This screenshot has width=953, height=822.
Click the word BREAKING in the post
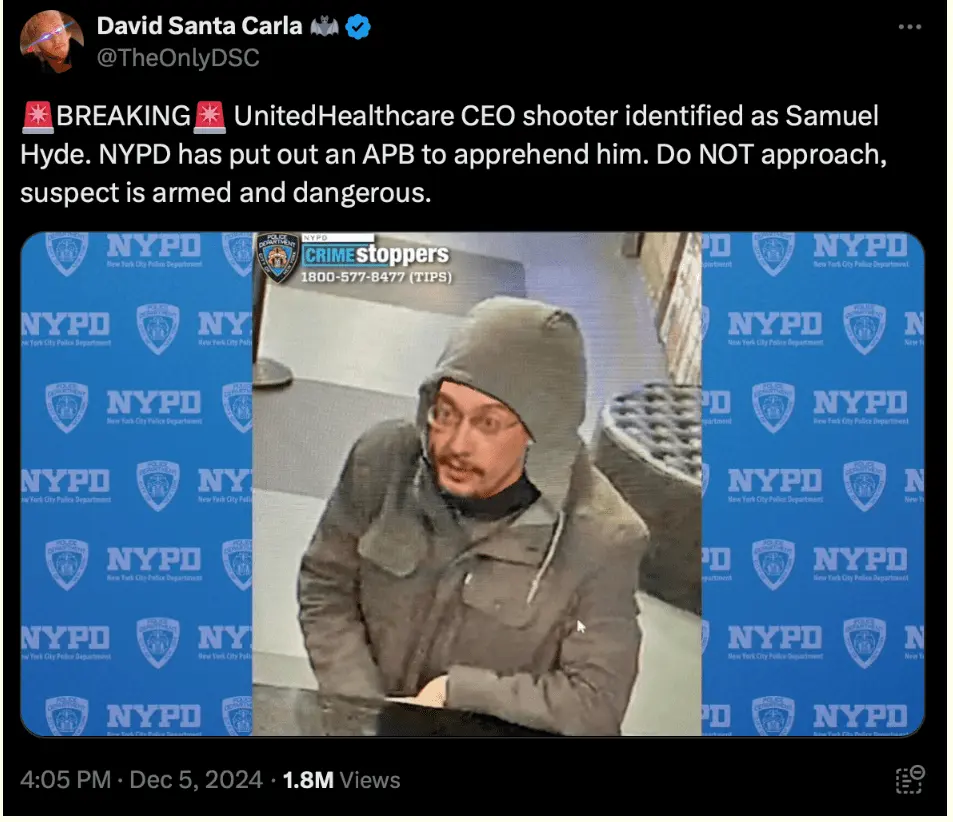pyautogui.click(x=123, y=116)
